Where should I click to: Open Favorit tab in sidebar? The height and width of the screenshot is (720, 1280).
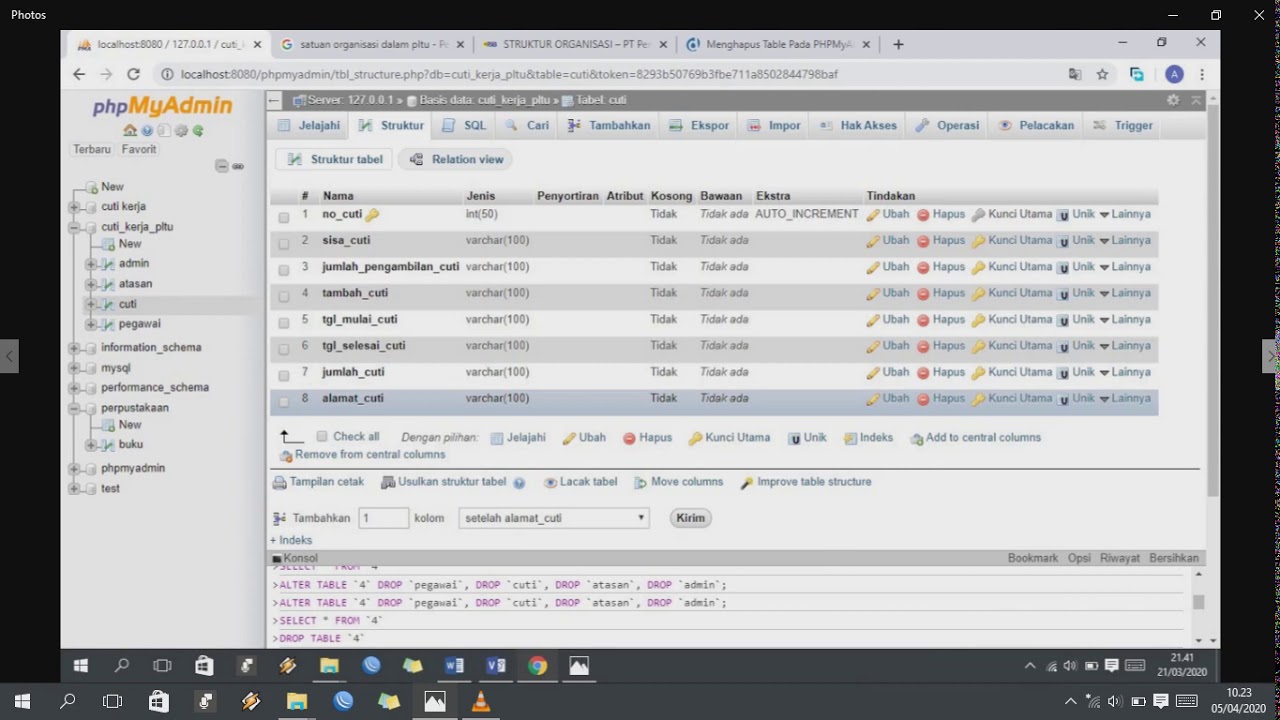(139, 149)
